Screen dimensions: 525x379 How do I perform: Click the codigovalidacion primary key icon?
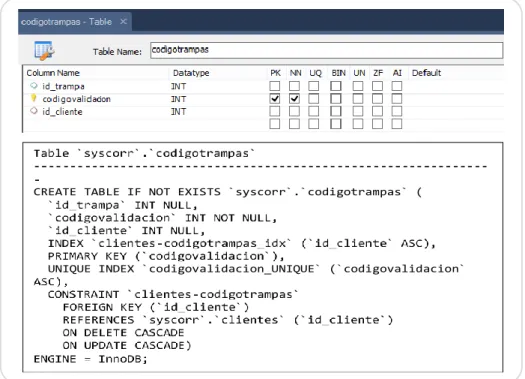pyautogui.click(x=34, y=98)
